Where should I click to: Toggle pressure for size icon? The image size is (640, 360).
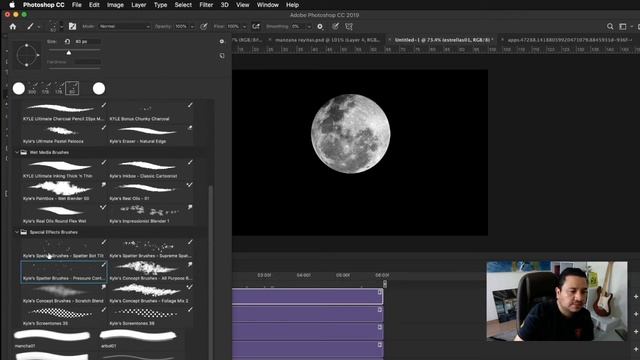coord(335,27)
